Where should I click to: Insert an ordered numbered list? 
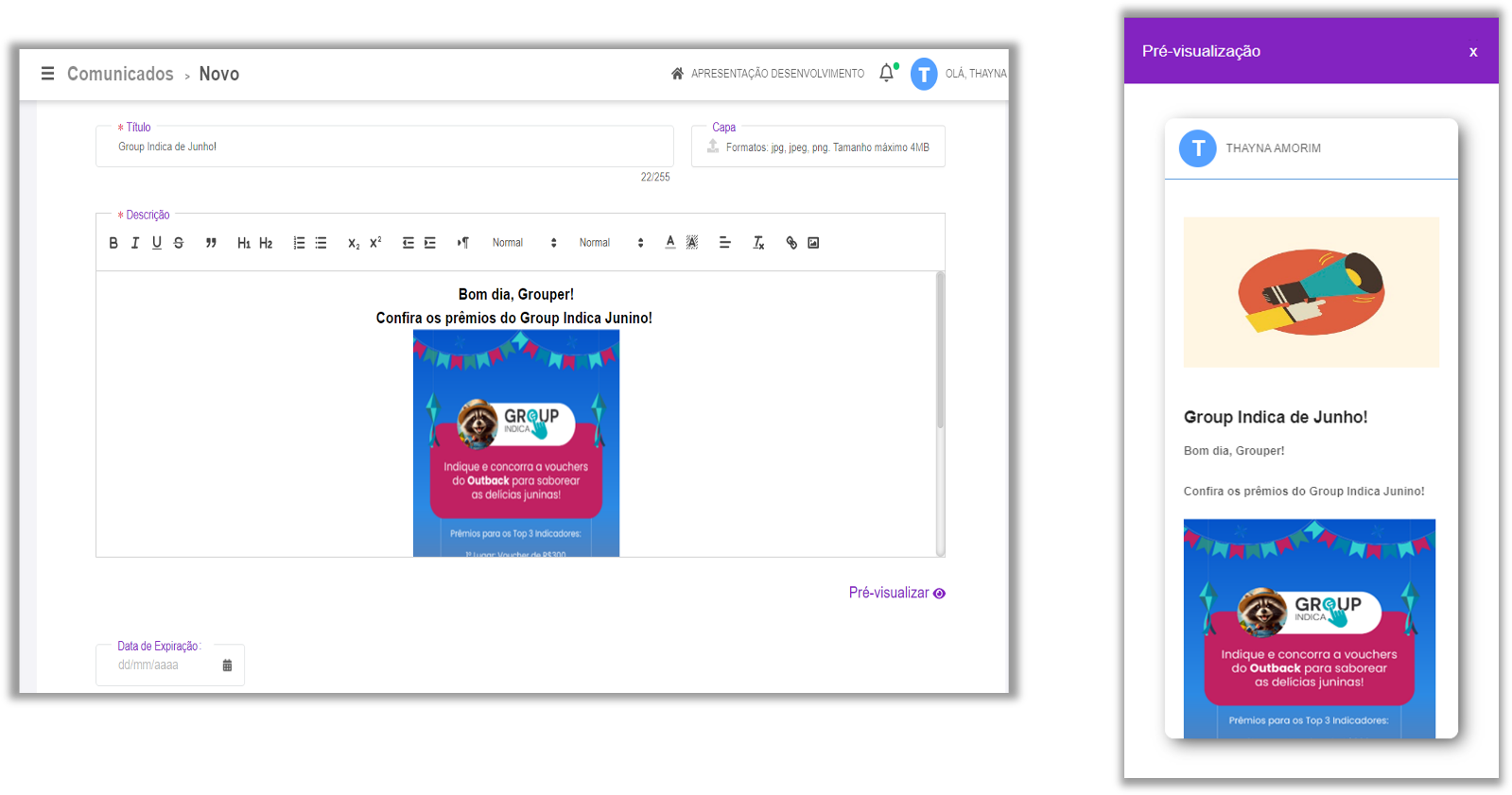pos(299,243)
